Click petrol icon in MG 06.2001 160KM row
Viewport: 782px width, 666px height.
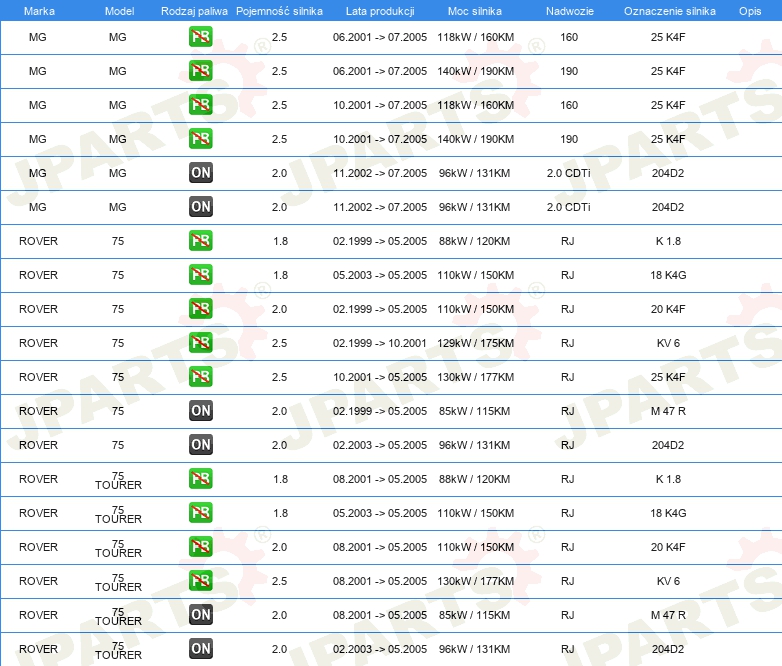coord(200,37)
